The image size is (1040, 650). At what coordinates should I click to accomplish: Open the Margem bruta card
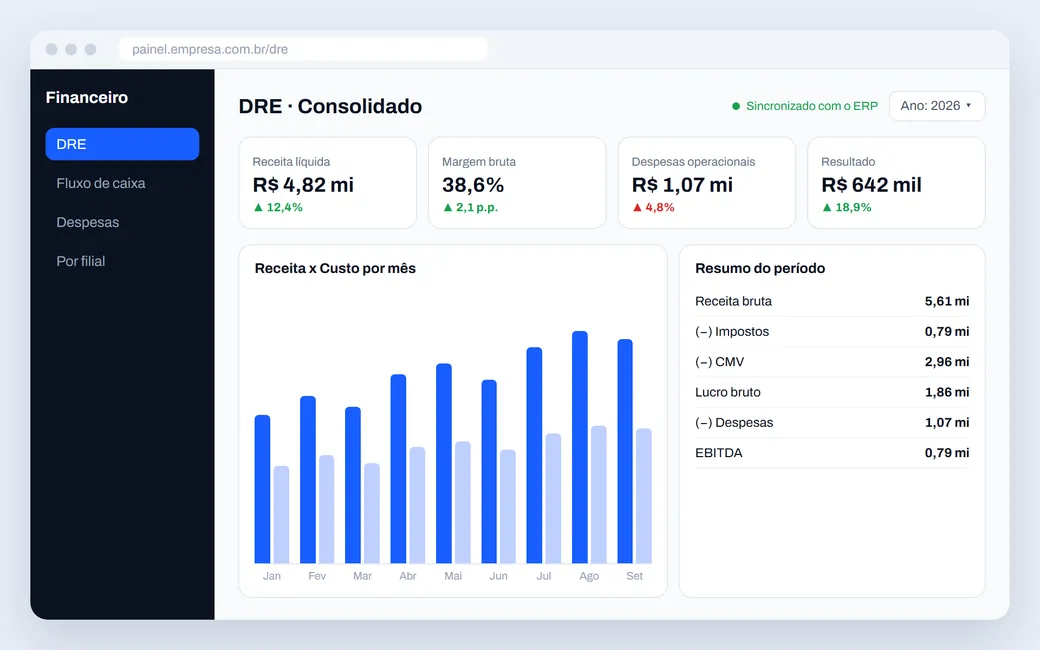517,183
